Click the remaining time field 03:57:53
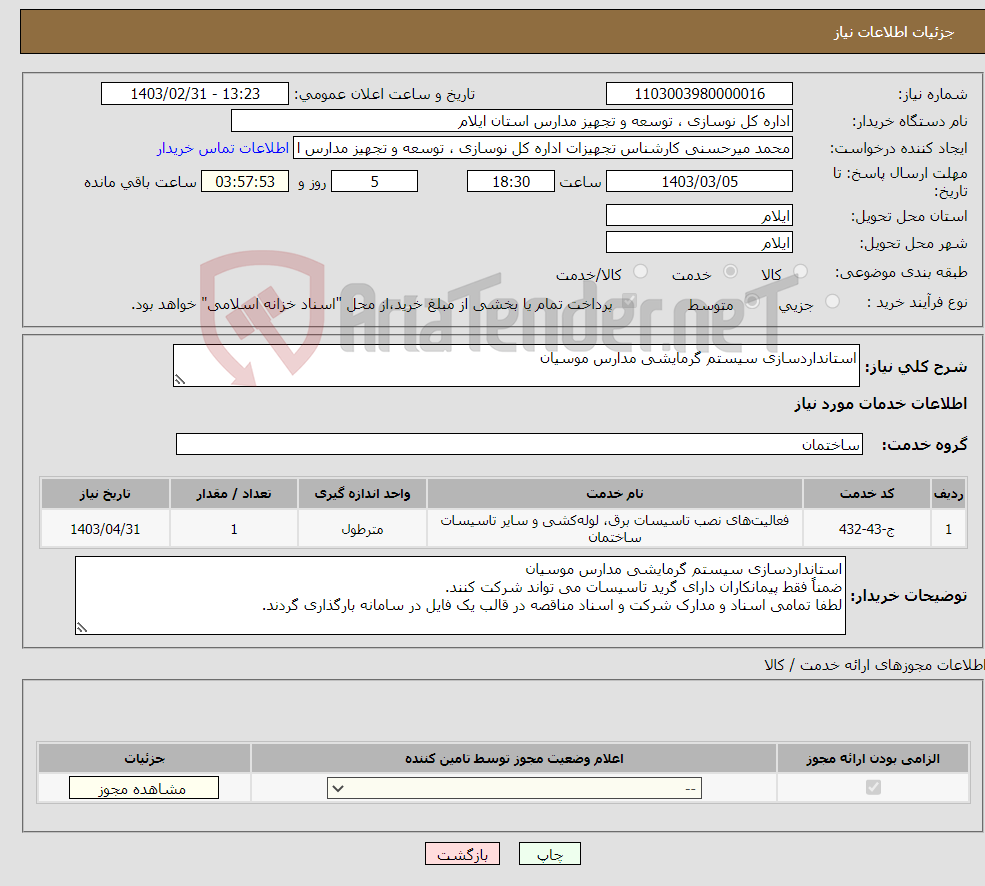Screen dimensions: 985x886 (245, 182)
